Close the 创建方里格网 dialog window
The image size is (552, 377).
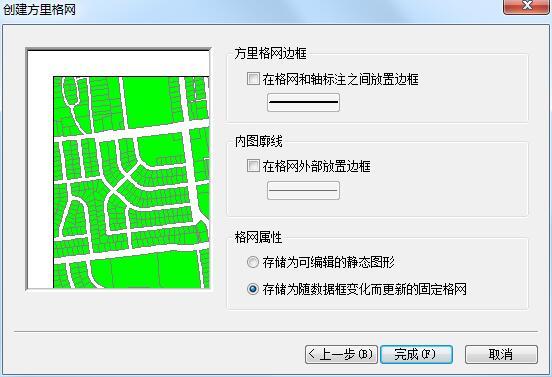pyautogui.click(x=526, y=6)
